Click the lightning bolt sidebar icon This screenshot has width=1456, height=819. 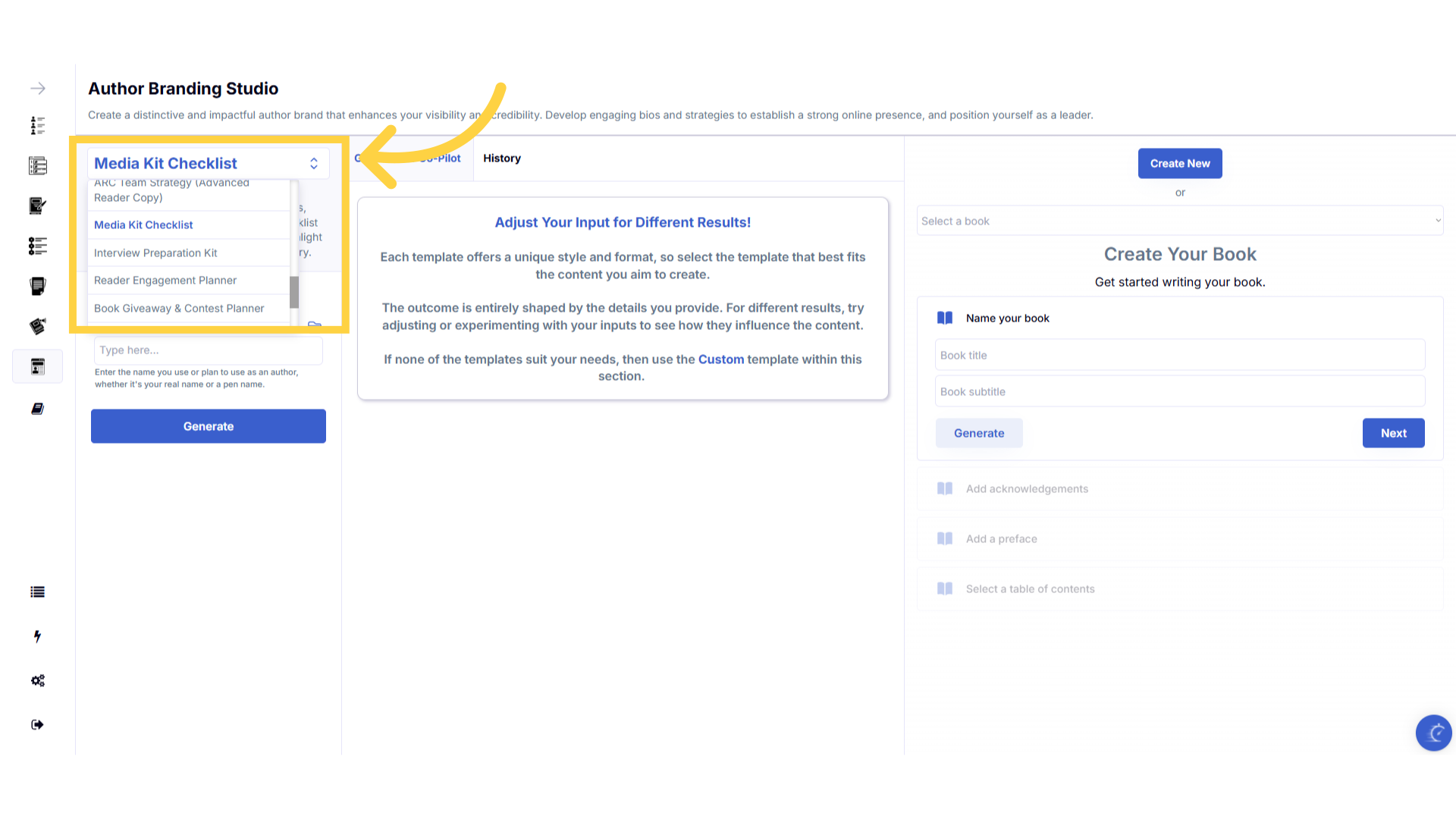click(37, 636)
